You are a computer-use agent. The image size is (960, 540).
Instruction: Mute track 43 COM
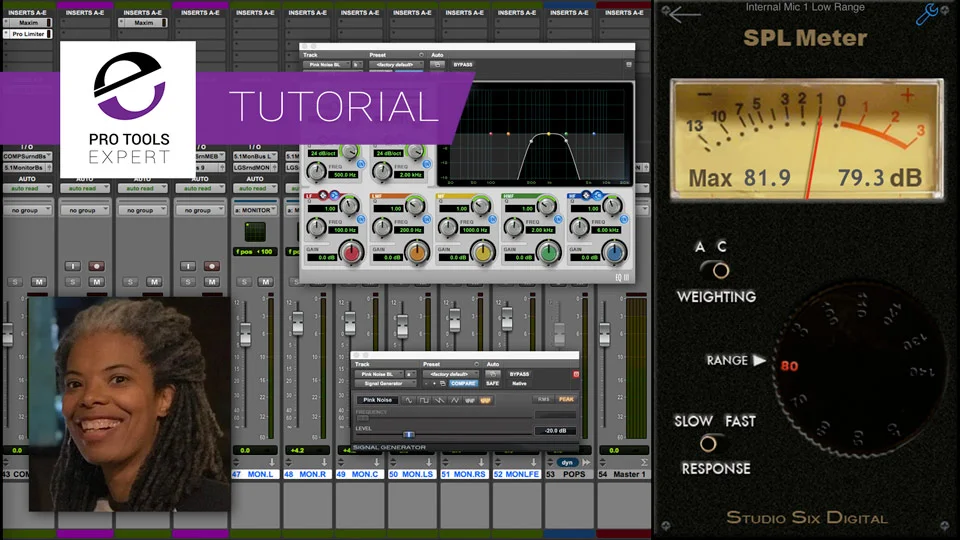pos(39,282)
